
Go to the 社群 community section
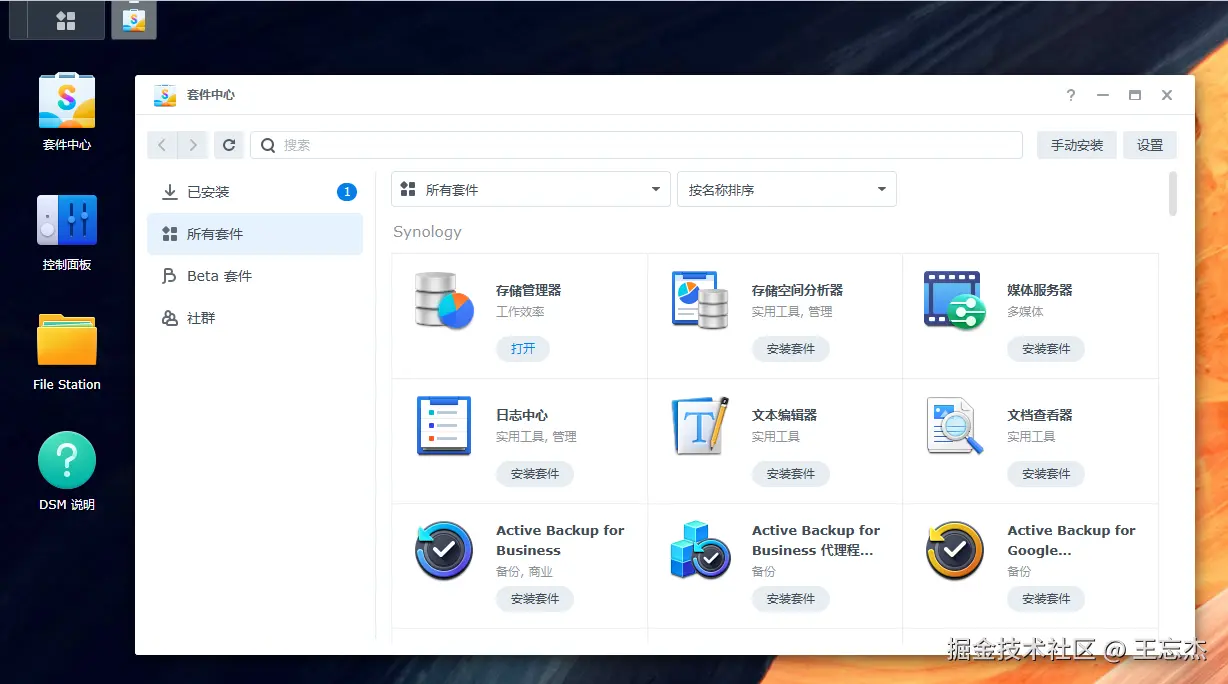(x=255, y=318)
